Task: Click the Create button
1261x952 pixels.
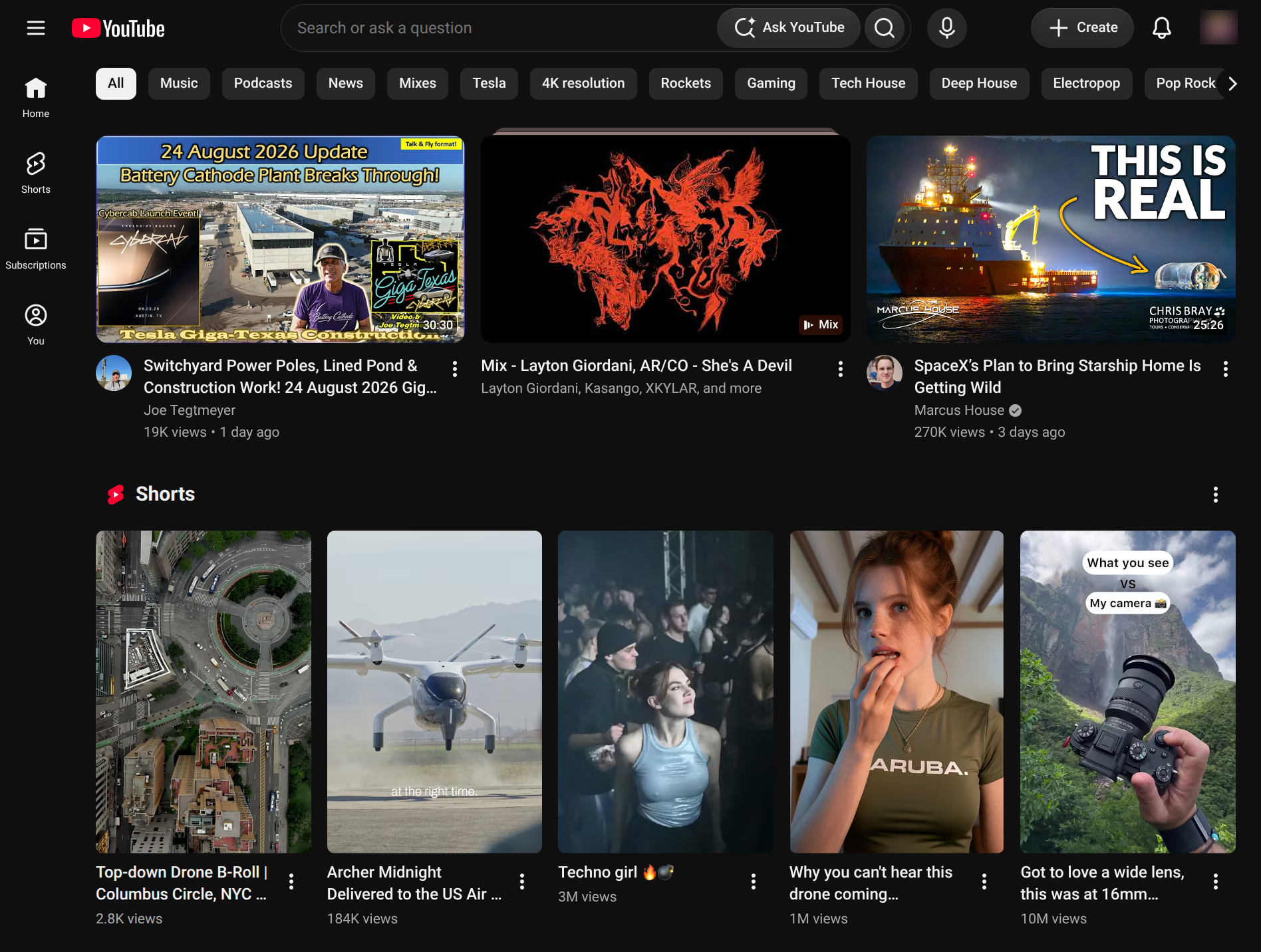Action: point(1082,28)
